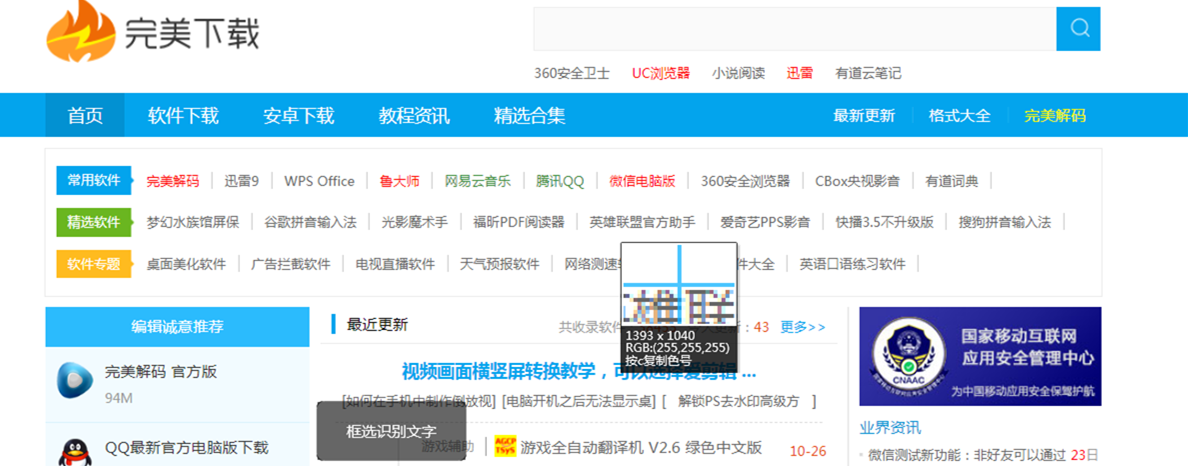Click the CNAAC security center banner
The height and width of the screenshot is (466, 1188).
tap(980, 356)
